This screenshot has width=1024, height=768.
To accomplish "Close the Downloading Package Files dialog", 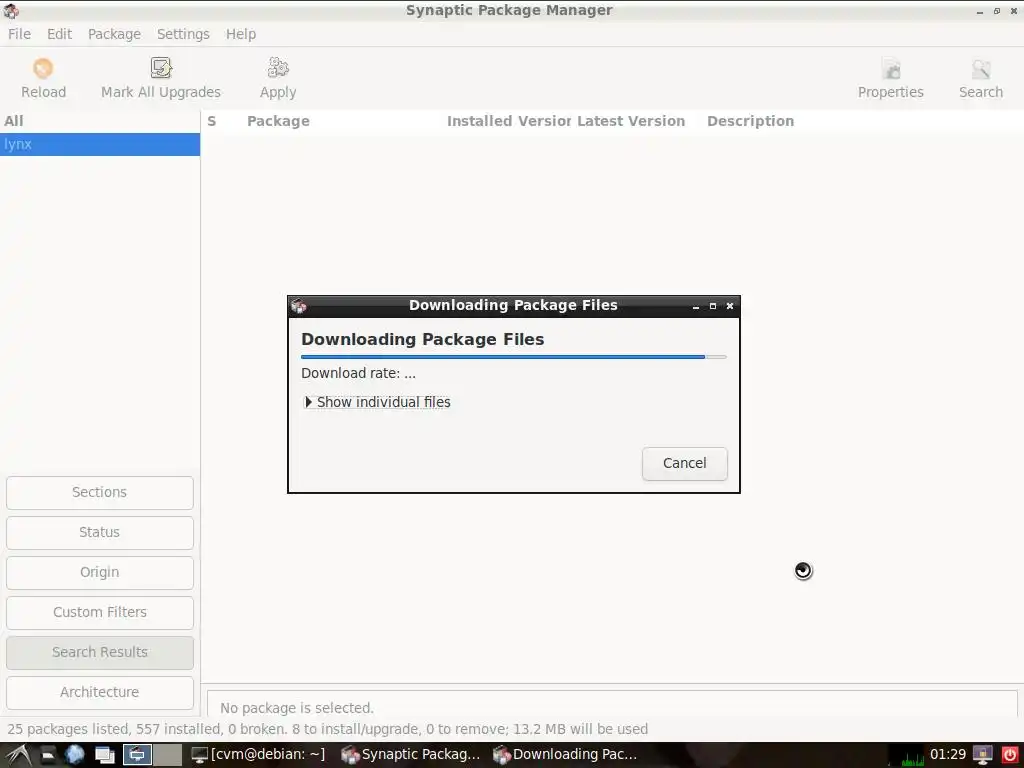I will click(730, 306).
